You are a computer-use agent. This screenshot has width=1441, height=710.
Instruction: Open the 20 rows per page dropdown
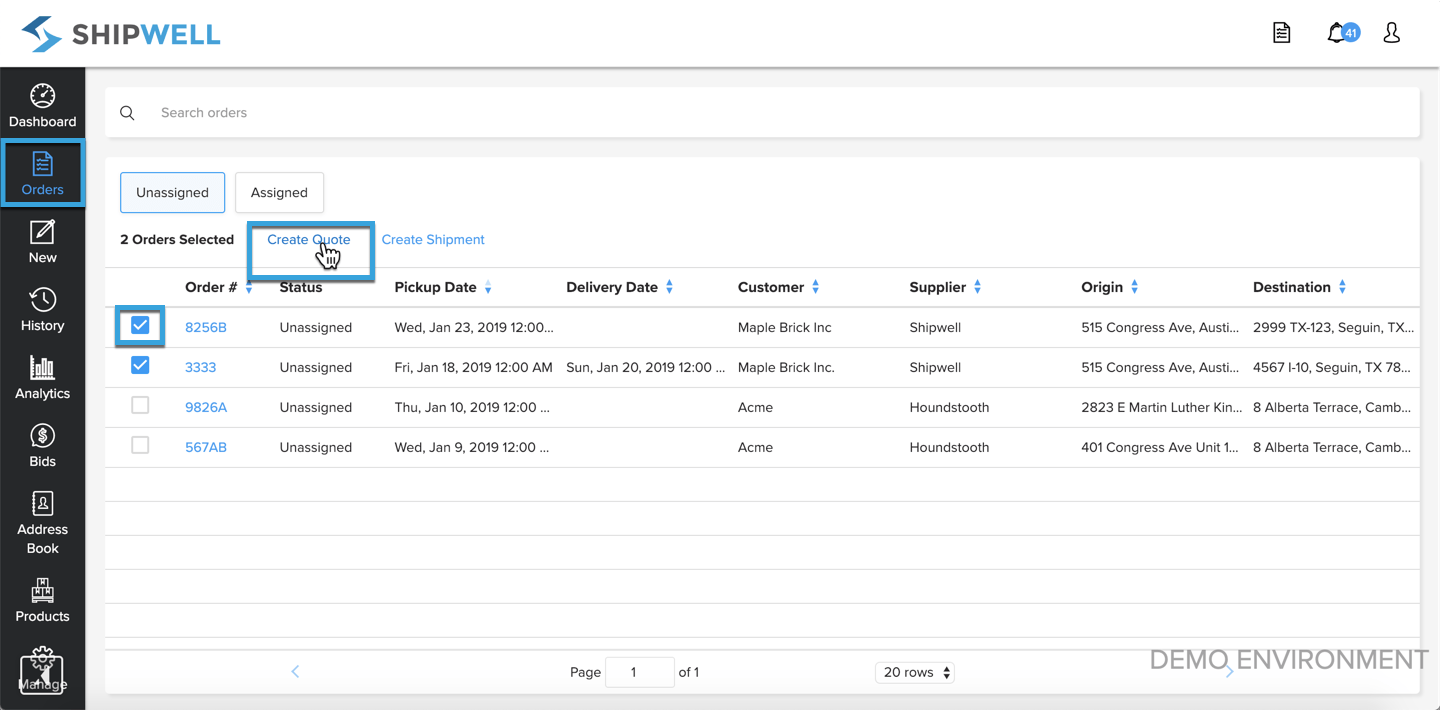click(915, 672)
